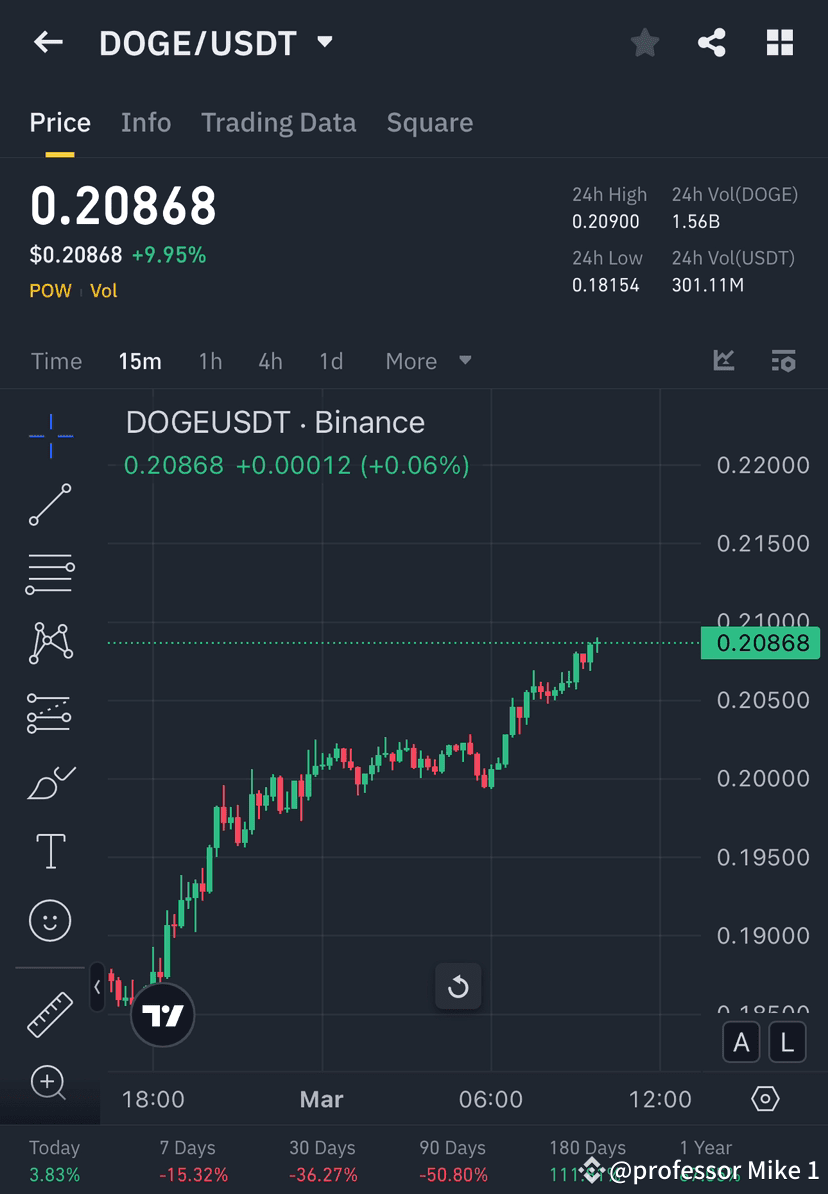Select the XABCD pattern tool
This screenshot has width=828, height=1194.
pyautogui.click(x=50, y=643)
